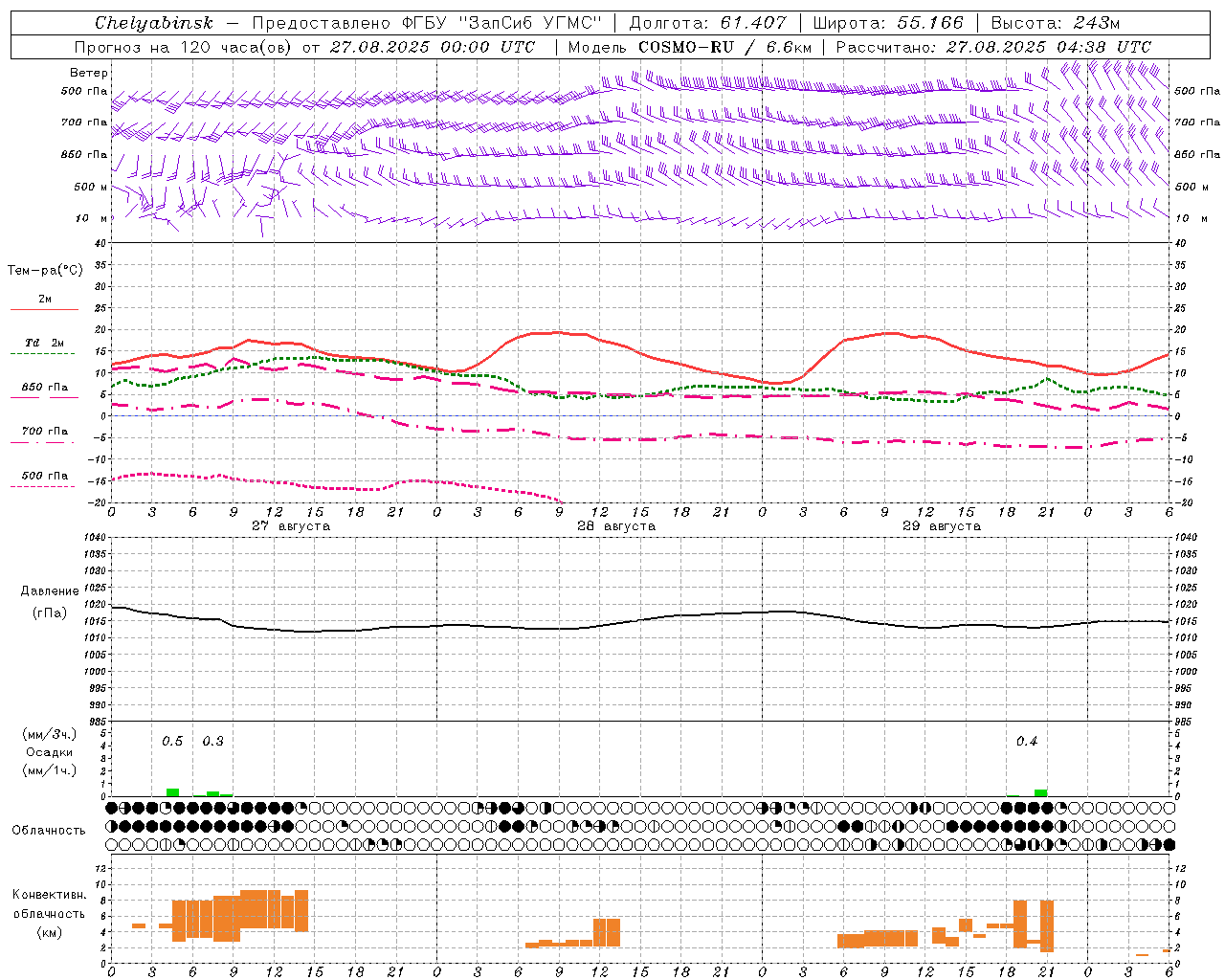Click the 'Долгота: 61.407' header value
Screen dimensions: 1225x980
707,23
